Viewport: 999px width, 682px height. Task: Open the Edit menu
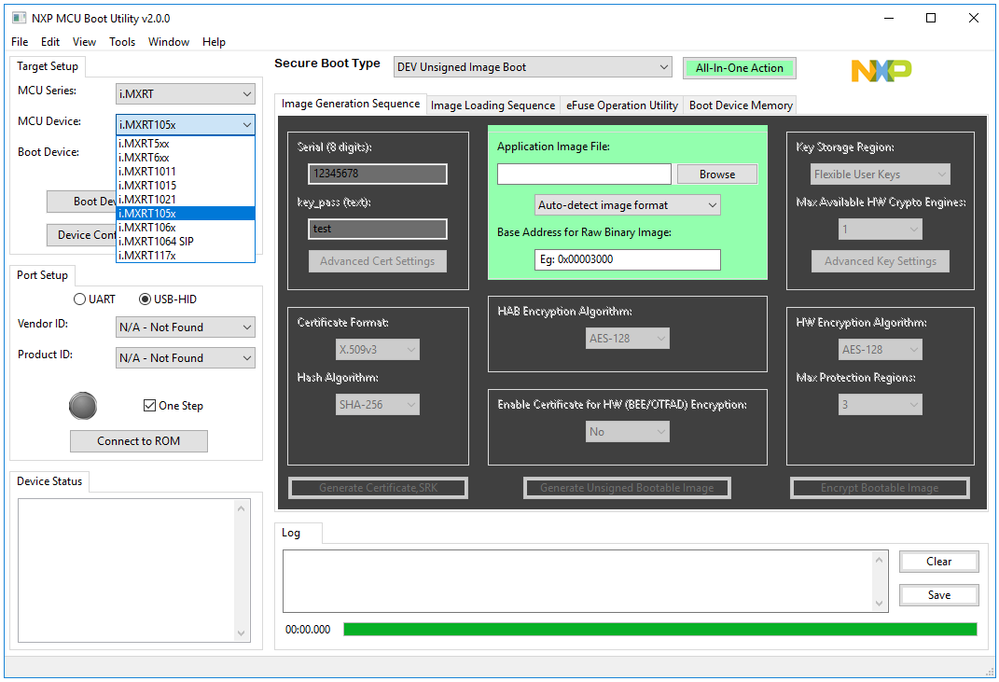click(50, 42)
